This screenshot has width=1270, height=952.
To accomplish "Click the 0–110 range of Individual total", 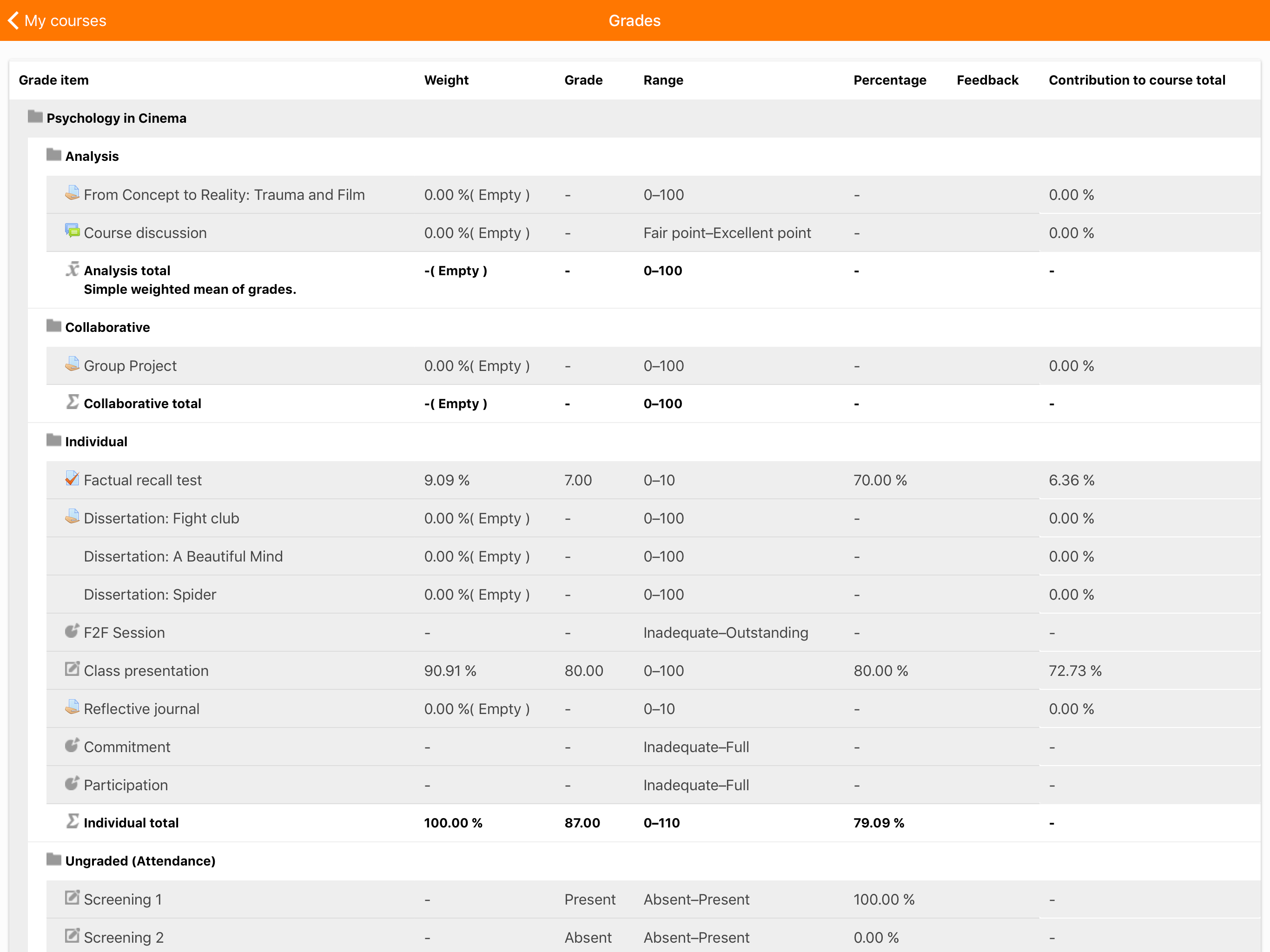I will click(661, 822).
